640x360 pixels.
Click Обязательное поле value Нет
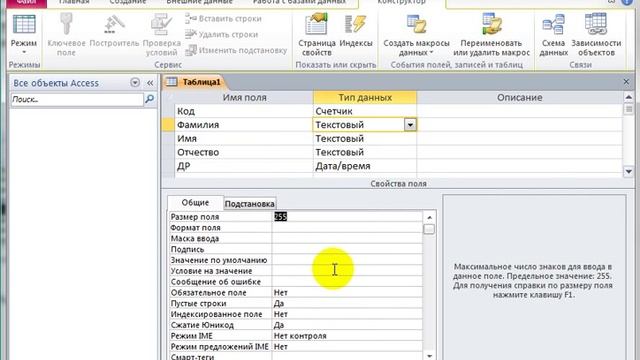(x=347, y=293)
